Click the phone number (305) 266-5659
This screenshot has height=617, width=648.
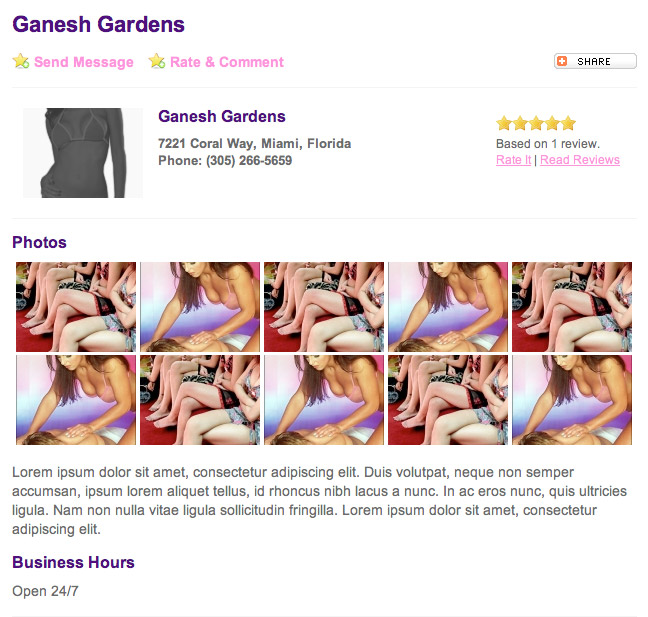(249, 160)
